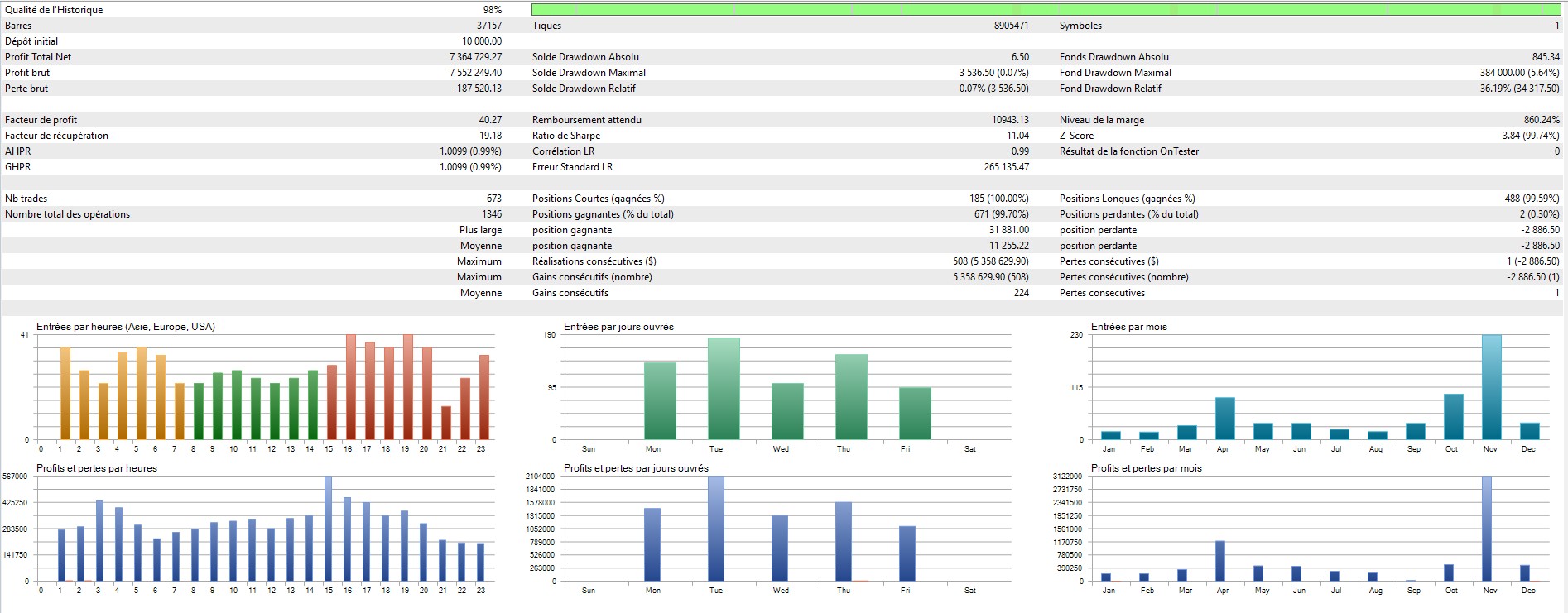1568x613 pixels.
Task: Select the "Profits et pertes par mois" chart title
Action: point(1147,468)
